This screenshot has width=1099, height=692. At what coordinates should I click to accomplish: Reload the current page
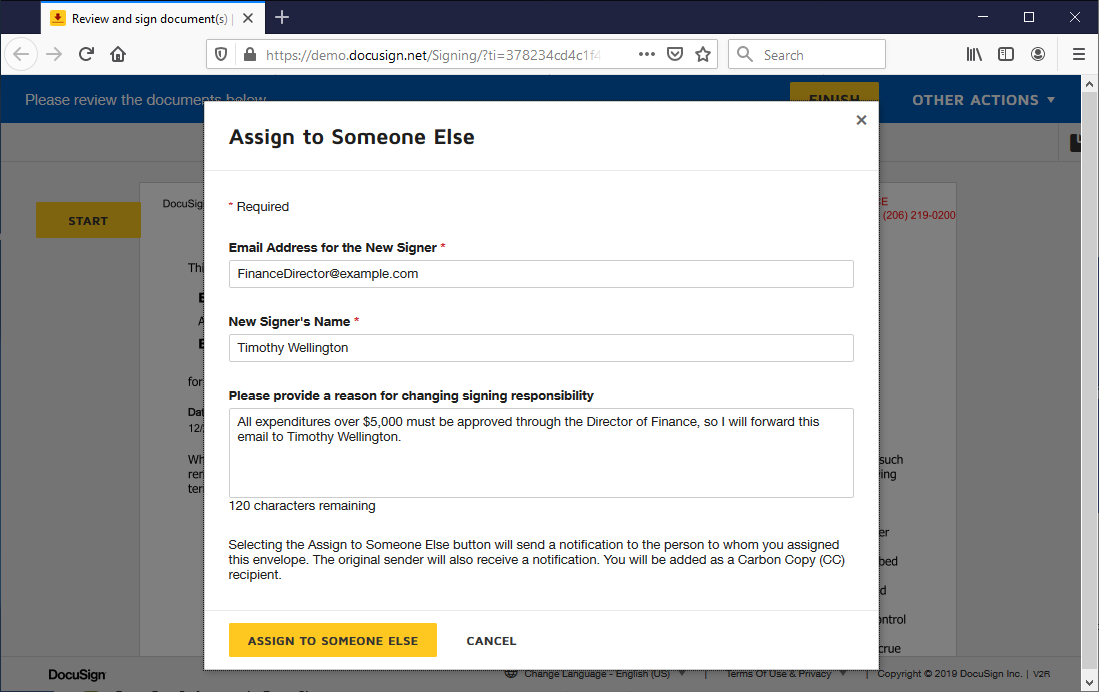click(x=86, y=54)
